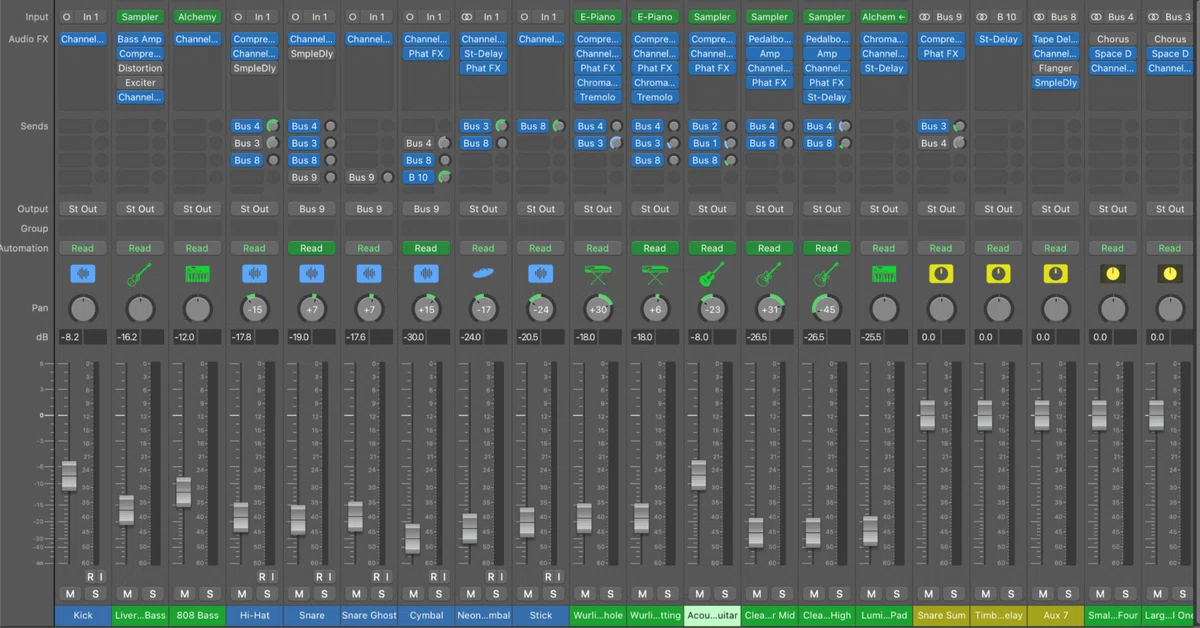This screenshot has width=1200, height=628.
Task: Open Bus 9 output menu on Cymbal strip
Action: click(425, 209)
